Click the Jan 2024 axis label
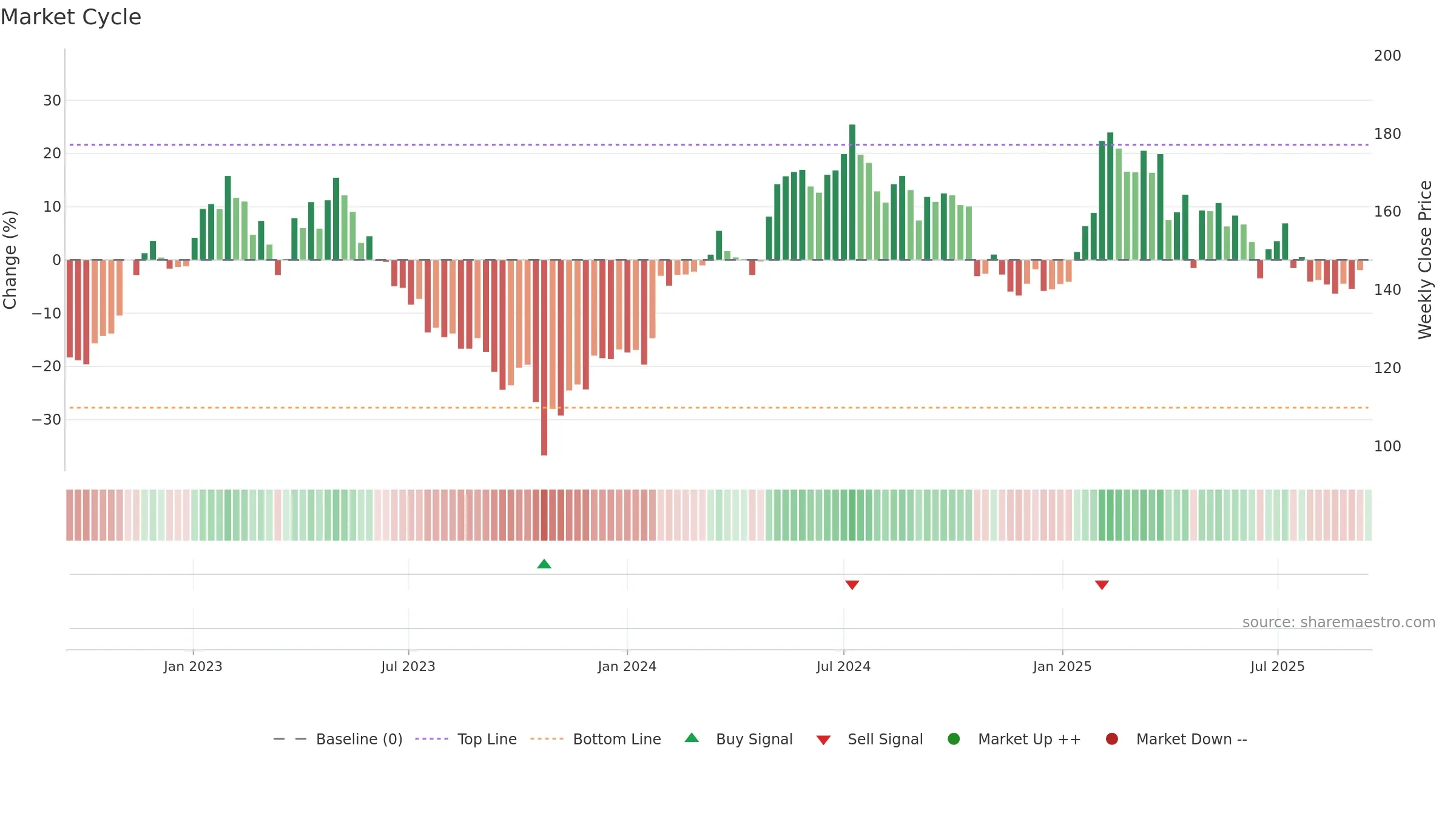The height and width of the screenshot is (819, 1456). coord(627,666)
